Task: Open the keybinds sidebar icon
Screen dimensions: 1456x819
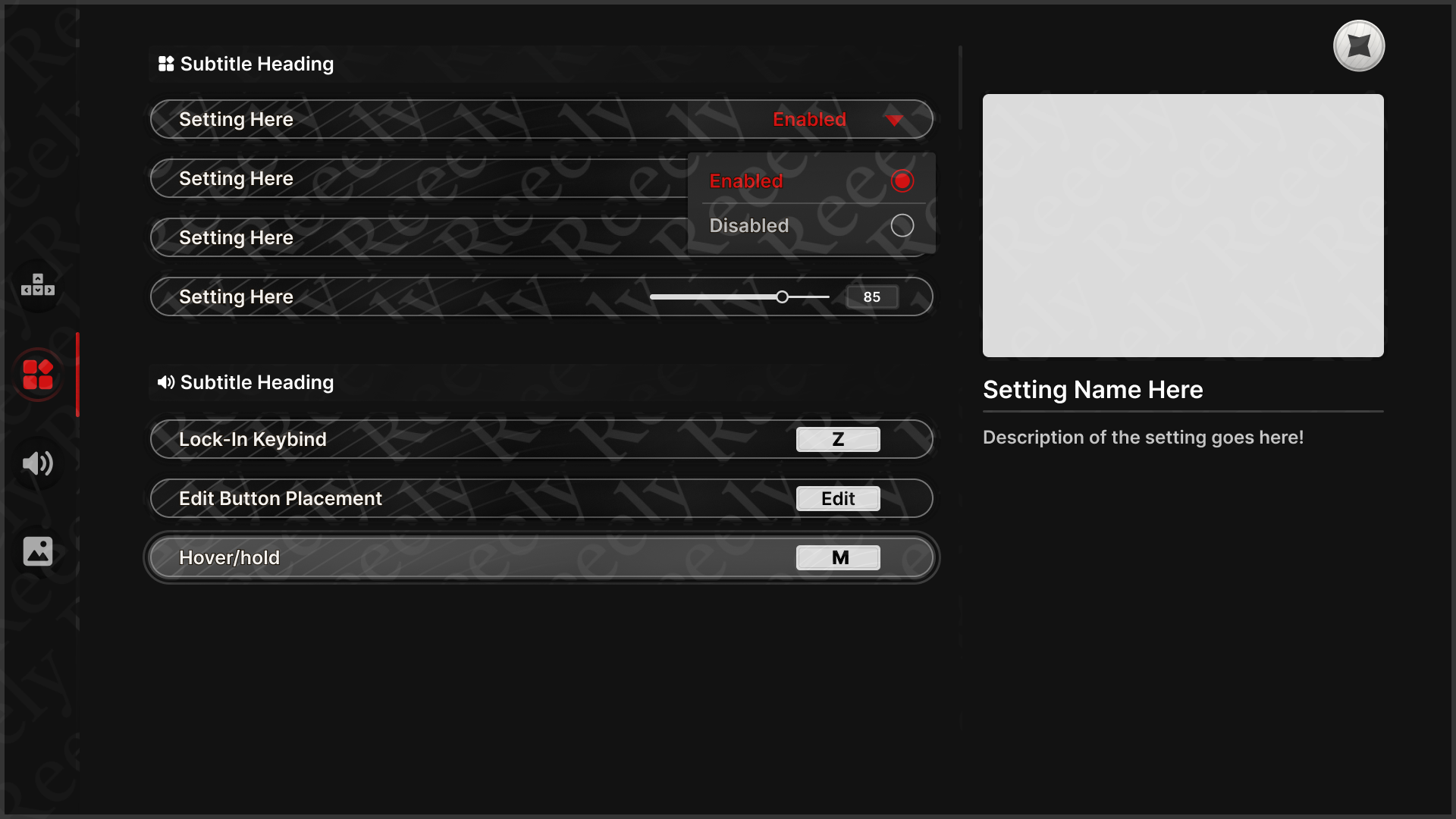Action: click(38, 285)
